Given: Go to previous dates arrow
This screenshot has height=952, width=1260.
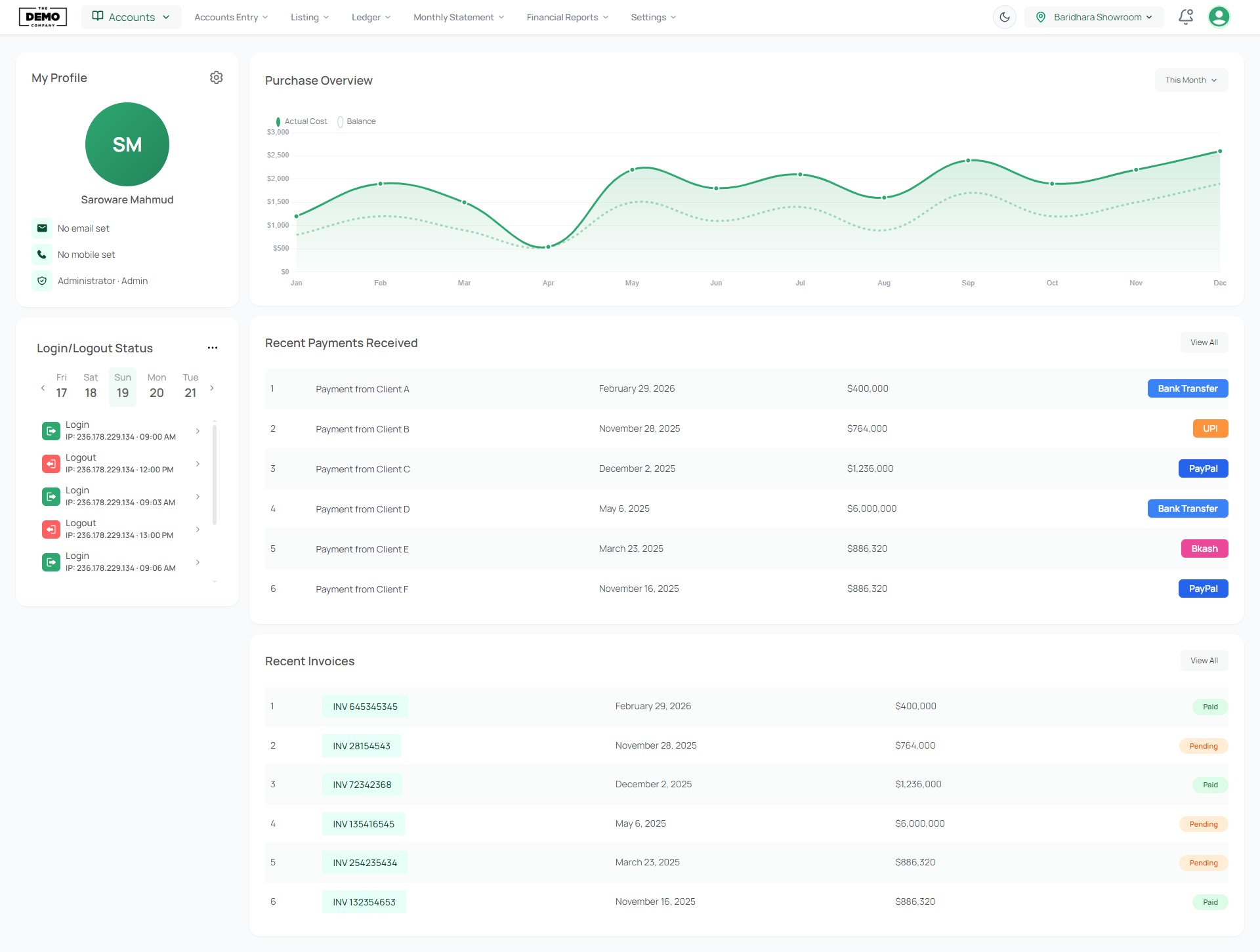Looking at the screenshot, I should point(43,388).
